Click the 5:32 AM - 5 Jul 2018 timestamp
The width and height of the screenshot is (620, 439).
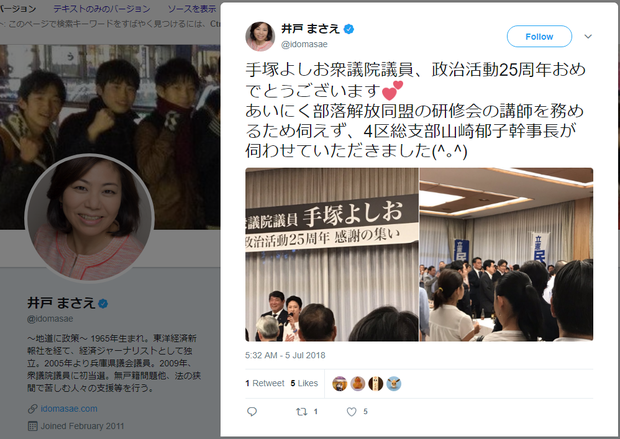285,355
